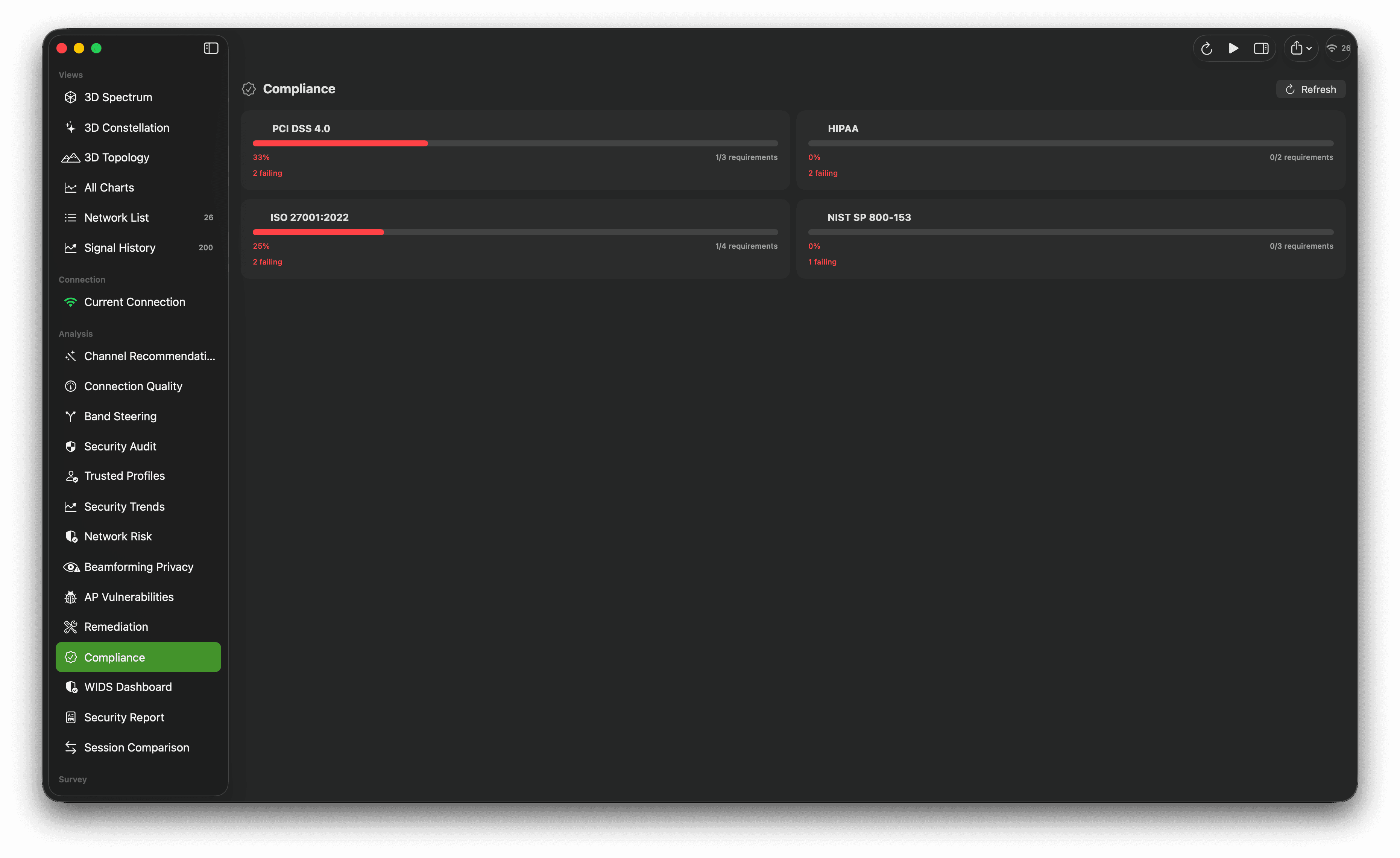Click the reload icon in the top toolbar
1400x858 pixels.
[x=1206, y=48]
